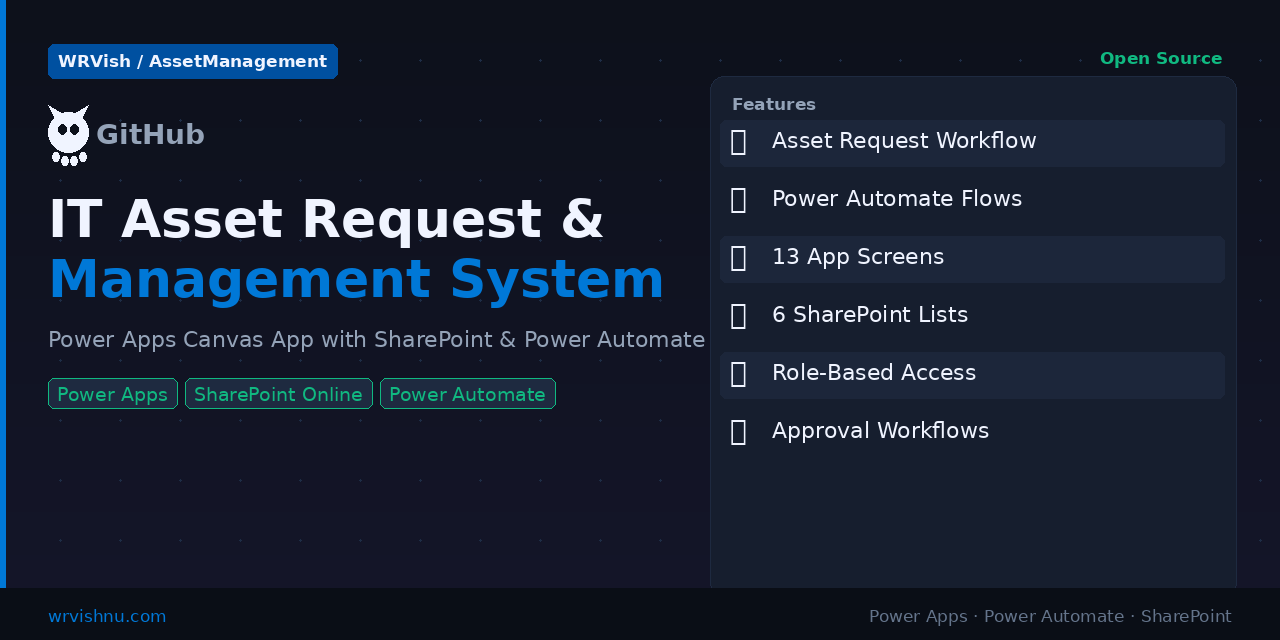Image resolution: width=1280 pixels, height=640 pixels.
Task: Select Power Automate Flows feature row
Action: [x=972, y=201]
